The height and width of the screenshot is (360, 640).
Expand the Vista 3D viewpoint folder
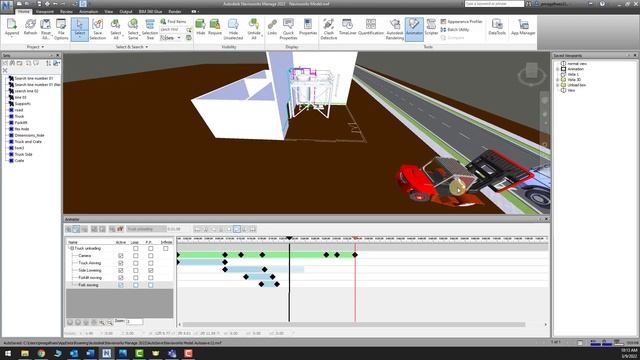click(558, 80)
